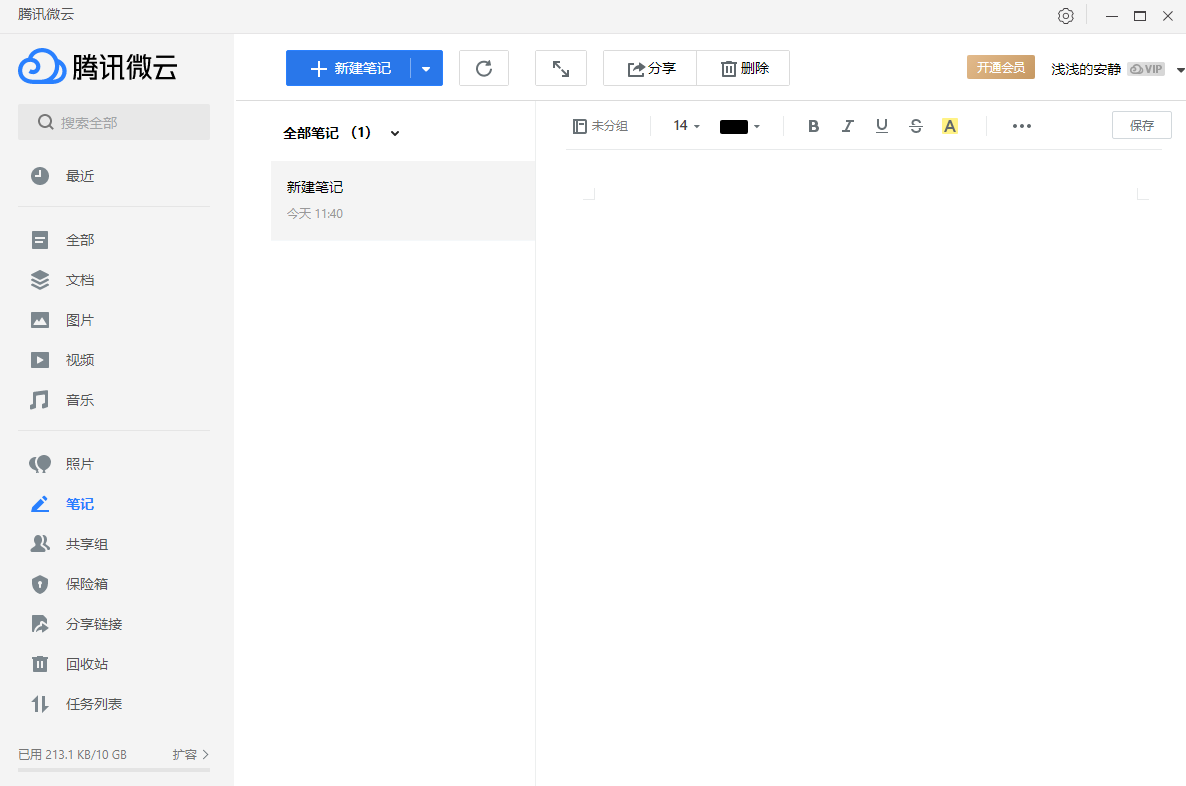Toggle bold formatting
Viewport: 1186px width, 786px height.
tap(813, 126)
